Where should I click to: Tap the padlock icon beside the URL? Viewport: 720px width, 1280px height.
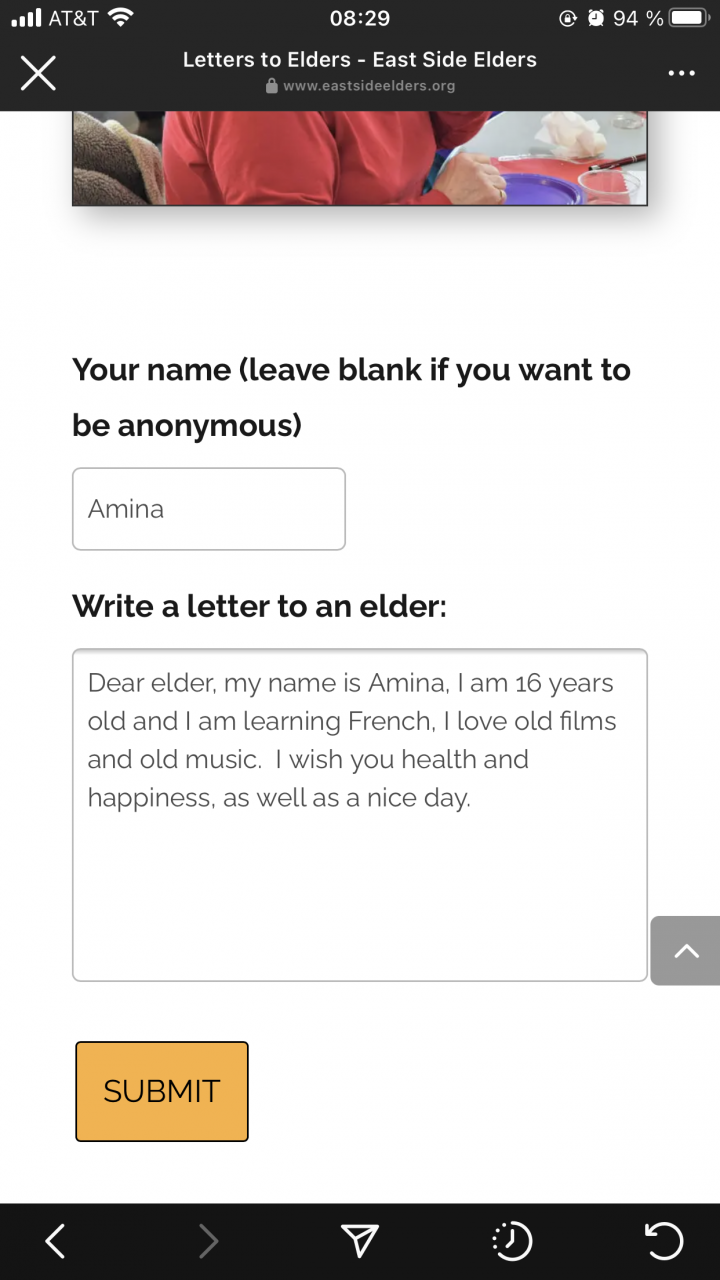point(271,86)
